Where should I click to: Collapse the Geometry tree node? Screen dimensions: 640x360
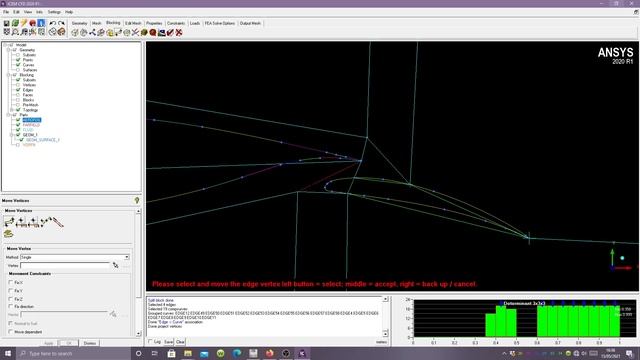tap(9, 50)
